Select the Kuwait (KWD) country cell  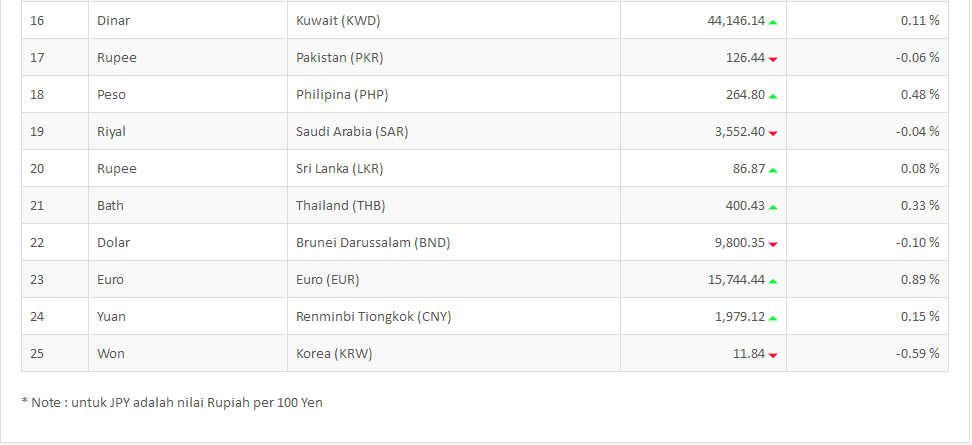tap(454, 20)
